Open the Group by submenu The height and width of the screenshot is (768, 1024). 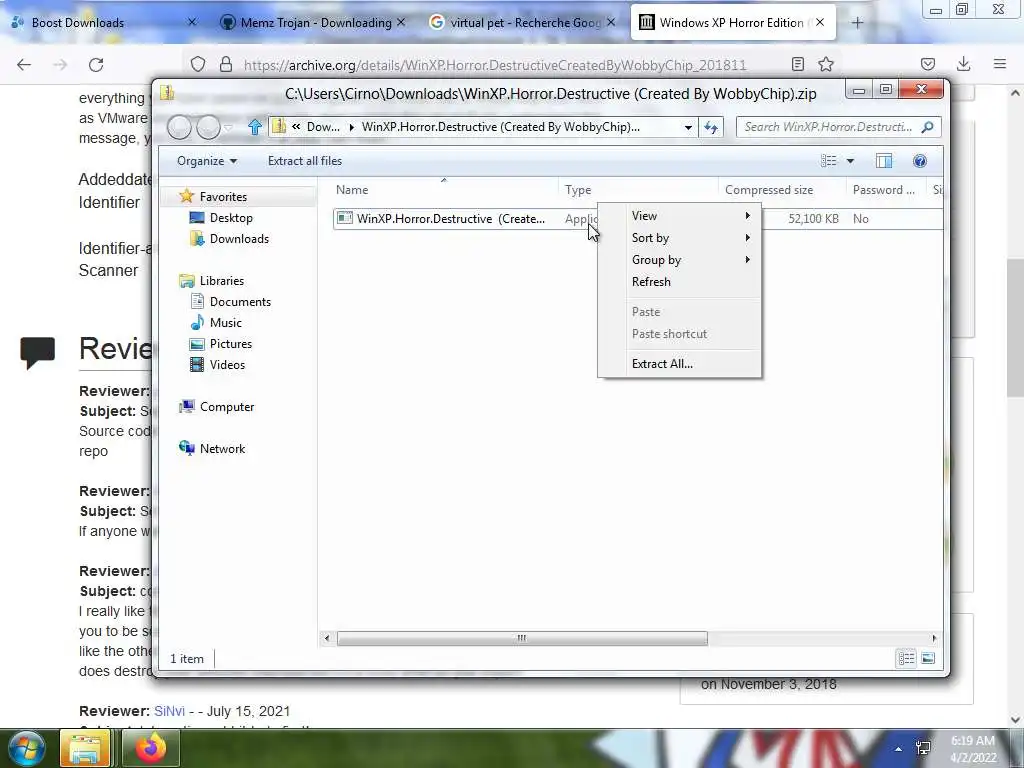(679, 260)
